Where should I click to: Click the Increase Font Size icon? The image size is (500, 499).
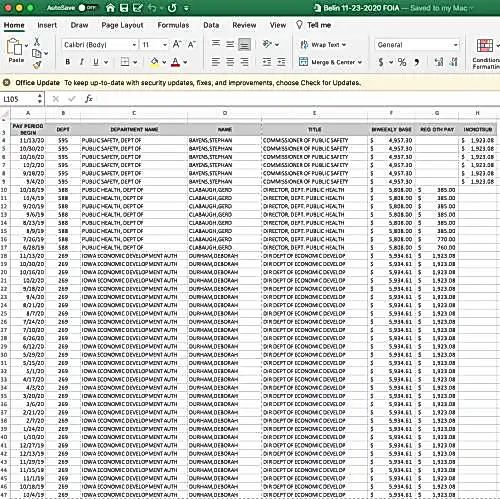[x=177, y=44]
